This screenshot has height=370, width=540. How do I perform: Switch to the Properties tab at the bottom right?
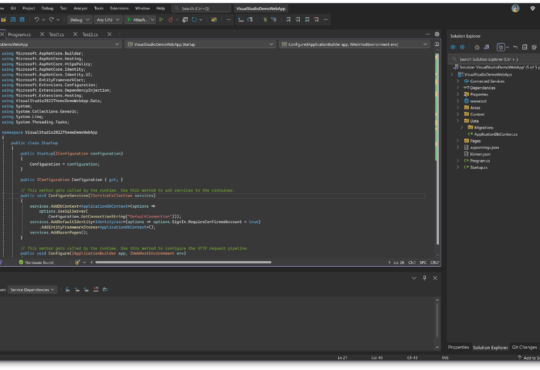[458, 347]
